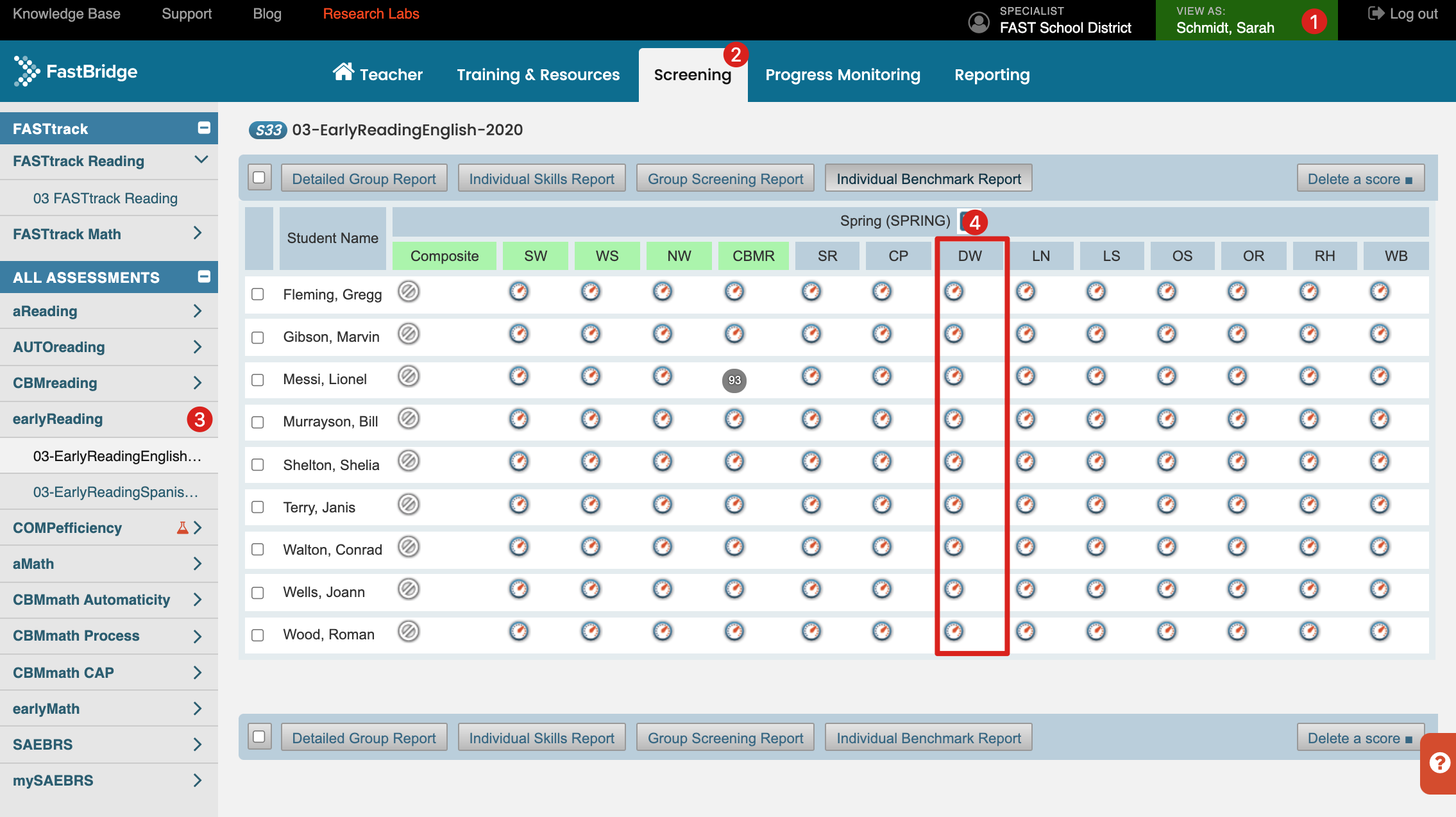Start the CP assessment for Walton, Conrad
Viewport: 1456px width, 817px height.
882,546
